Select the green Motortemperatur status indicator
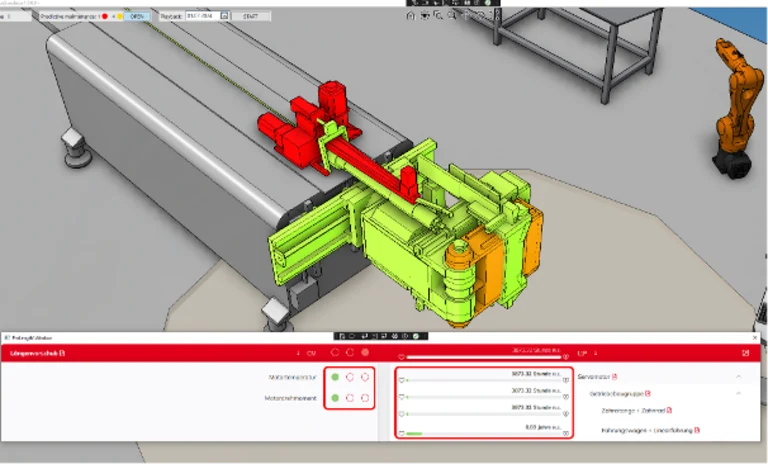The image size is (768, 464). click(x=335, y=377)
